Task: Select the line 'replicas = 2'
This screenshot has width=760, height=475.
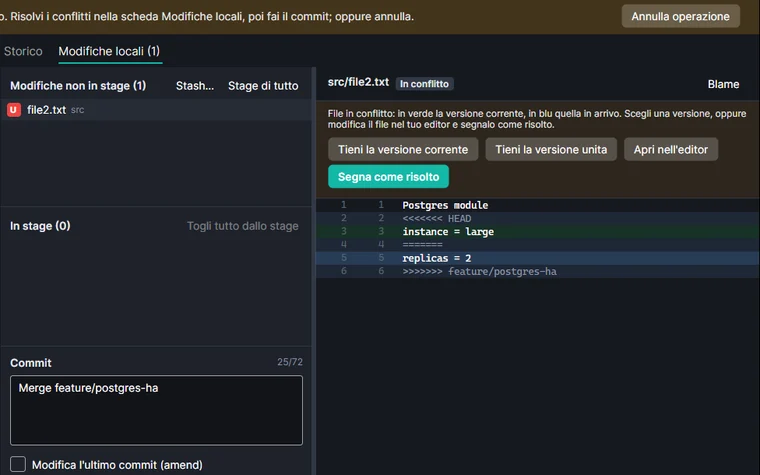Action: click(538, 258)
